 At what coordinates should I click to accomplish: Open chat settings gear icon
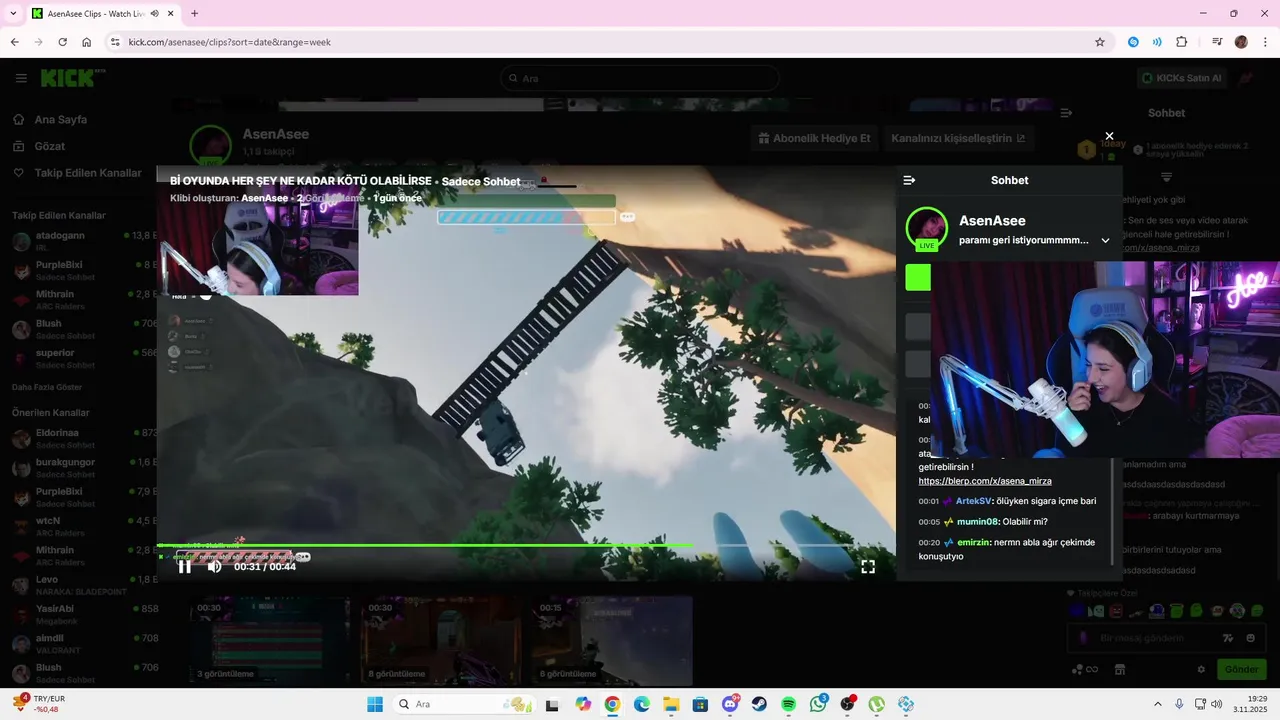point(1201,669)
